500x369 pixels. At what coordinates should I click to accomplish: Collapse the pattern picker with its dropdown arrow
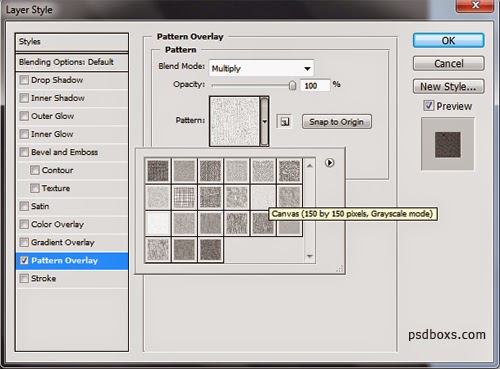(x=264, y=121)
